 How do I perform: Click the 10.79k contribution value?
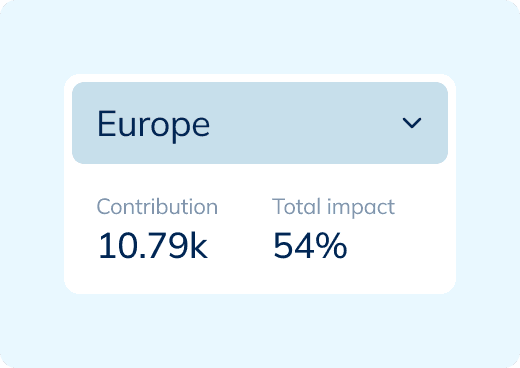pyautogui.click(x=153, y=246)
